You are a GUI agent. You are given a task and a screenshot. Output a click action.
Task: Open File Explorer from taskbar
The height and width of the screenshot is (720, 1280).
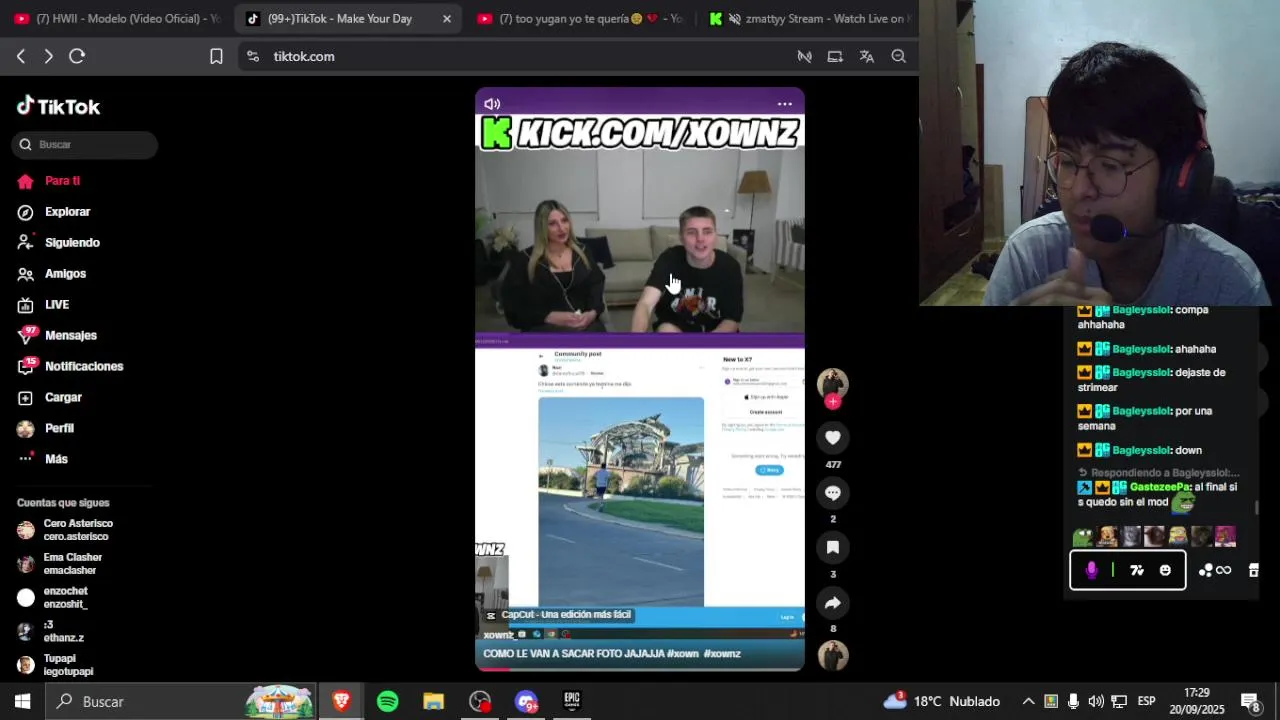click(433, 702)
